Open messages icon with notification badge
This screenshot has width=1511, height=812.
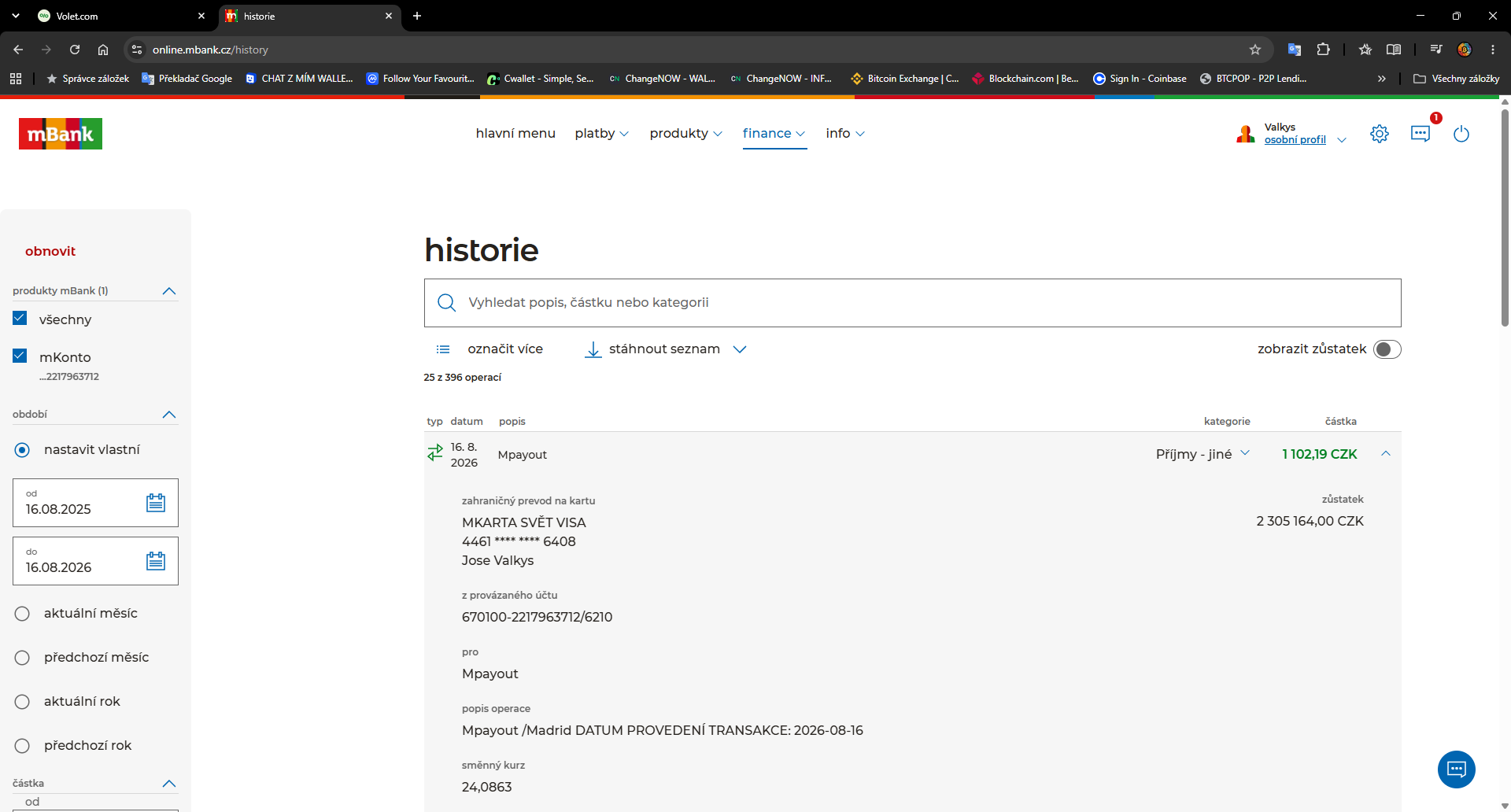1420,134
